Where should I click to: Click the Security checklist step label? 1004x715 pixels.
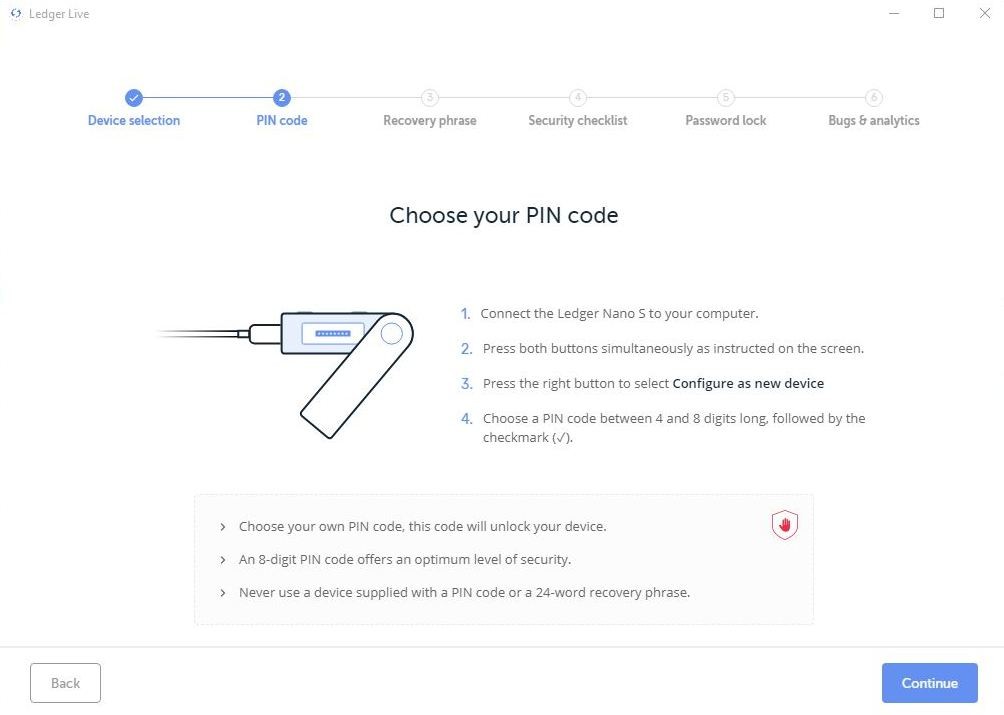pyautogui.click(x=578, y=121)
